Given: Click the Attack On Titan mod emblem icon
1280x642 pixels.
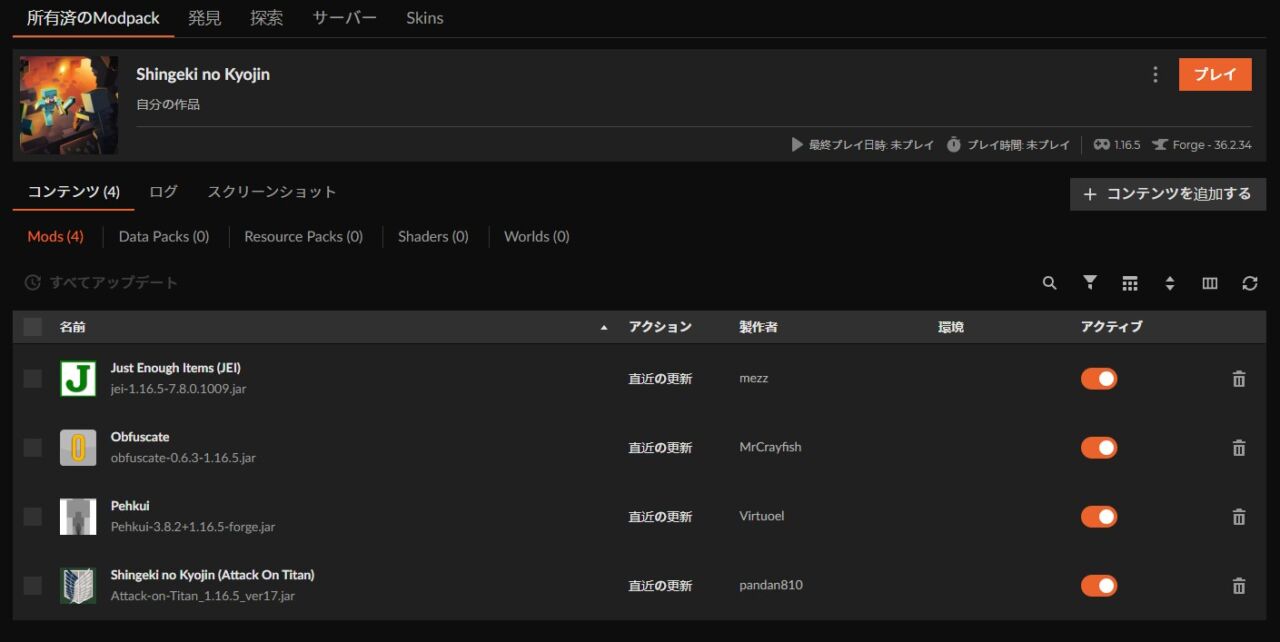Looking at the screenshot, I should point(78,586).
